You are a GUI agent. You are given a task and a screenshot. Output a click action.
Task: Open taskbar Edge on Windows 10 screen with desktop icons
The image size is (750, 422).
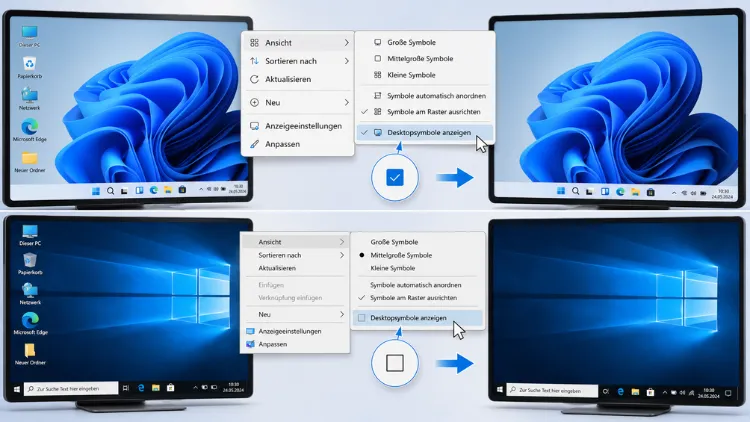pos(141,388)
